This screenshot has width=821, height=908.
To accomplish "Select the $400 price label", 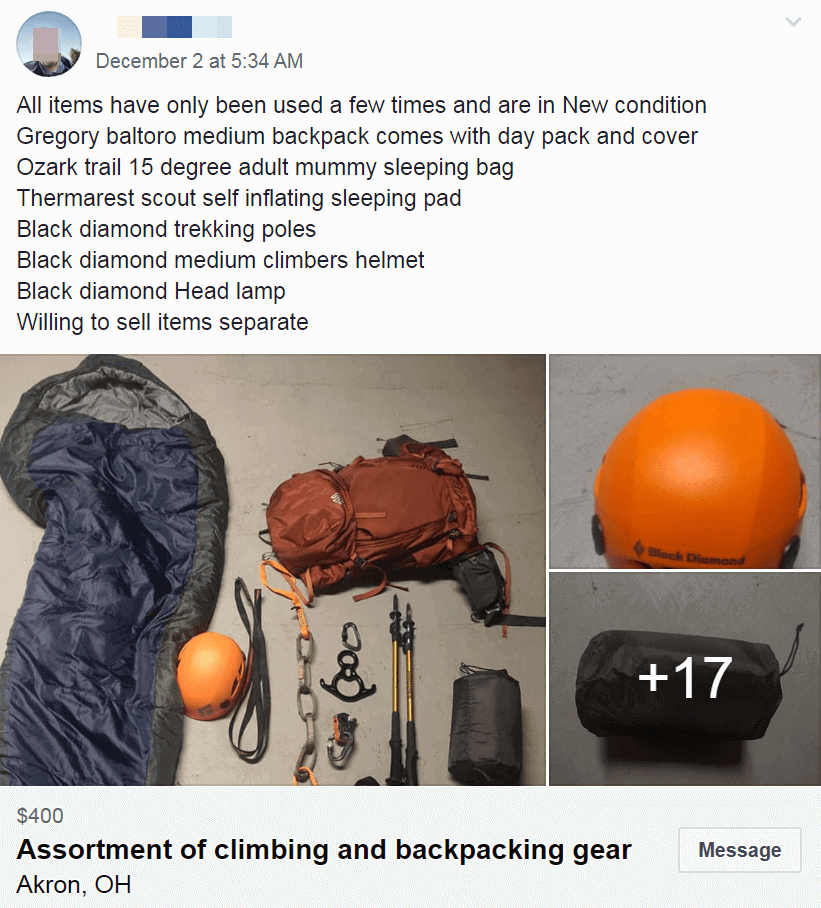I will coord(40,815).
